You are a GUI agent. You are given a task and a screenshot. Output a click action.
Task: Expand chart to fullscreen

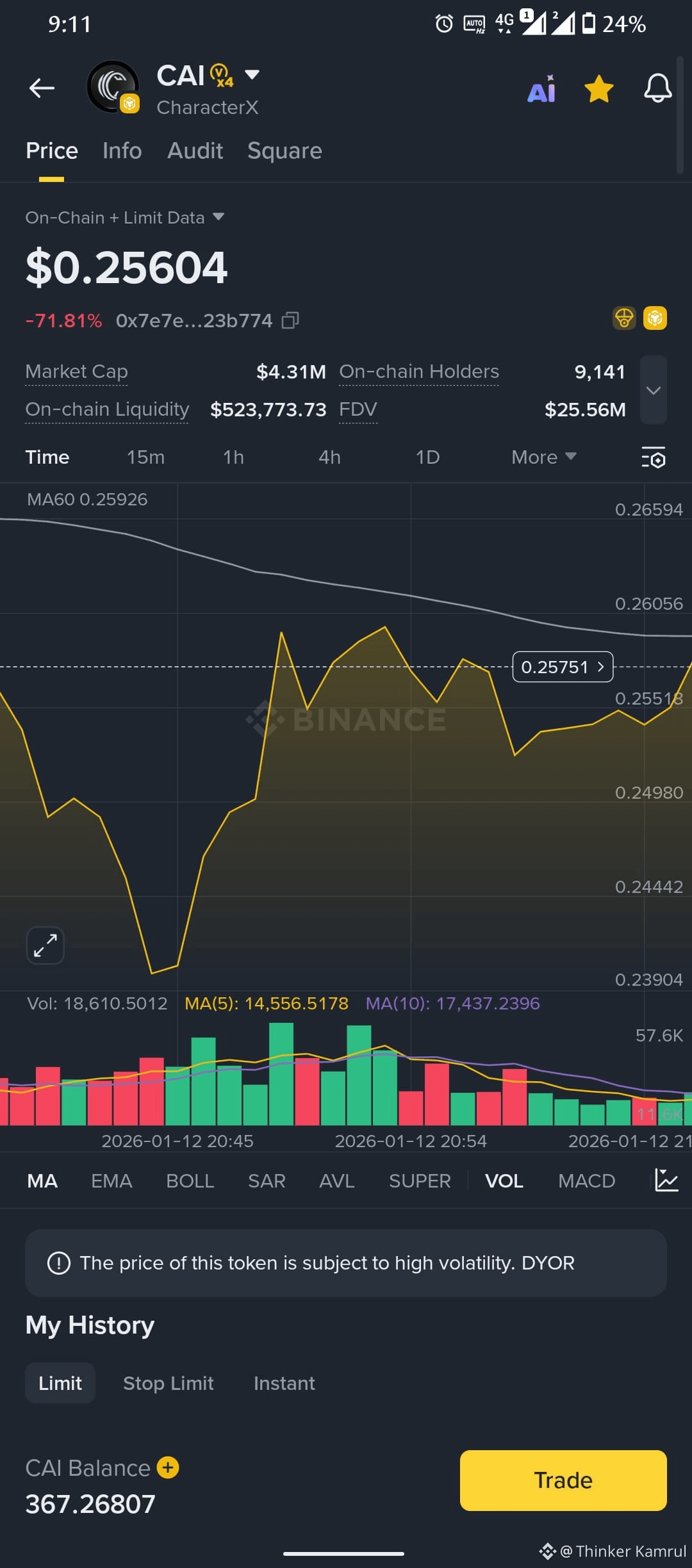pyautogui.click(x=45, y=945)
